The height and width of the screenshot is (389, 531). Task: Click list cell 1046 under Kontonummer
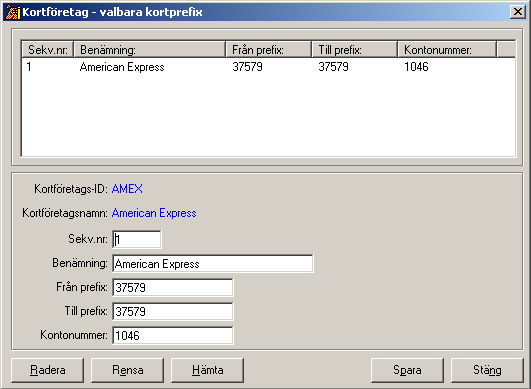coord(416,67)
